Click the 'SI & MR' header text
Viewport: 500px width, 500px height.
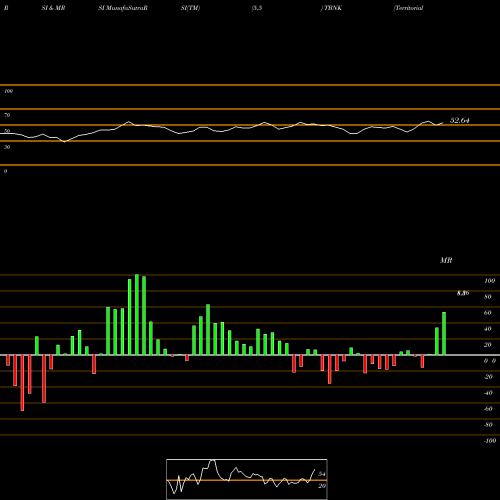(x=53, y=8)
